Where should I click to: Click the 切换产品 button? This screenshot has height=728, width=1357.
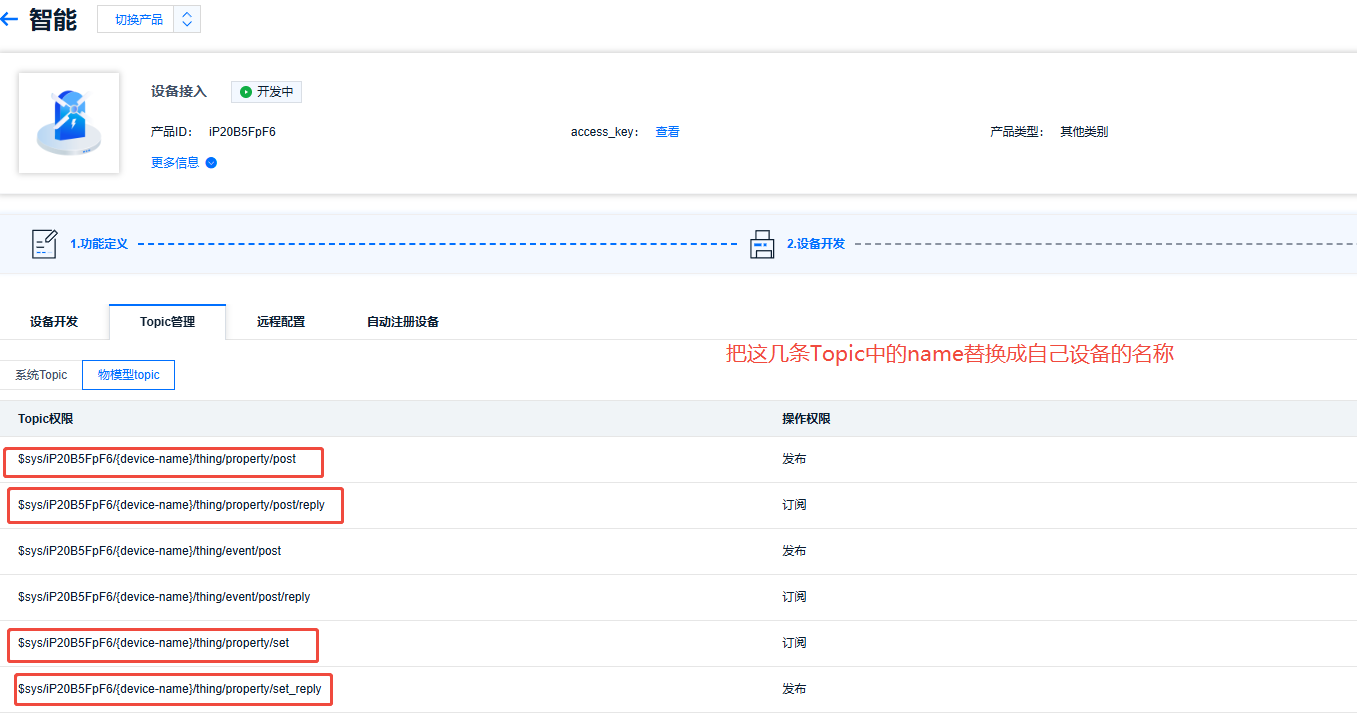(138, 19)
